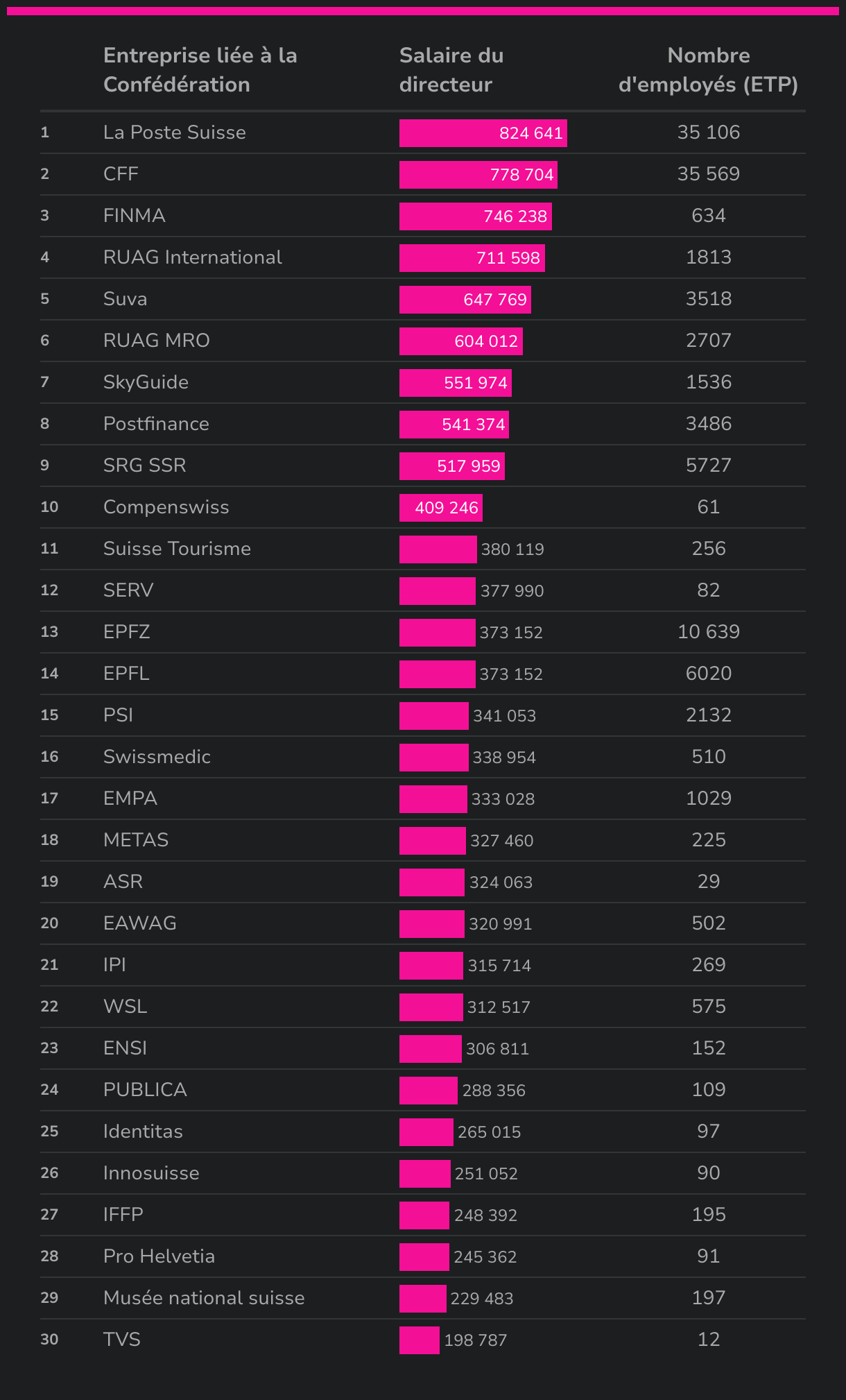Click SkyGuide's employee count 1536
846x1400 pixels.
click(x=708, y=382)
